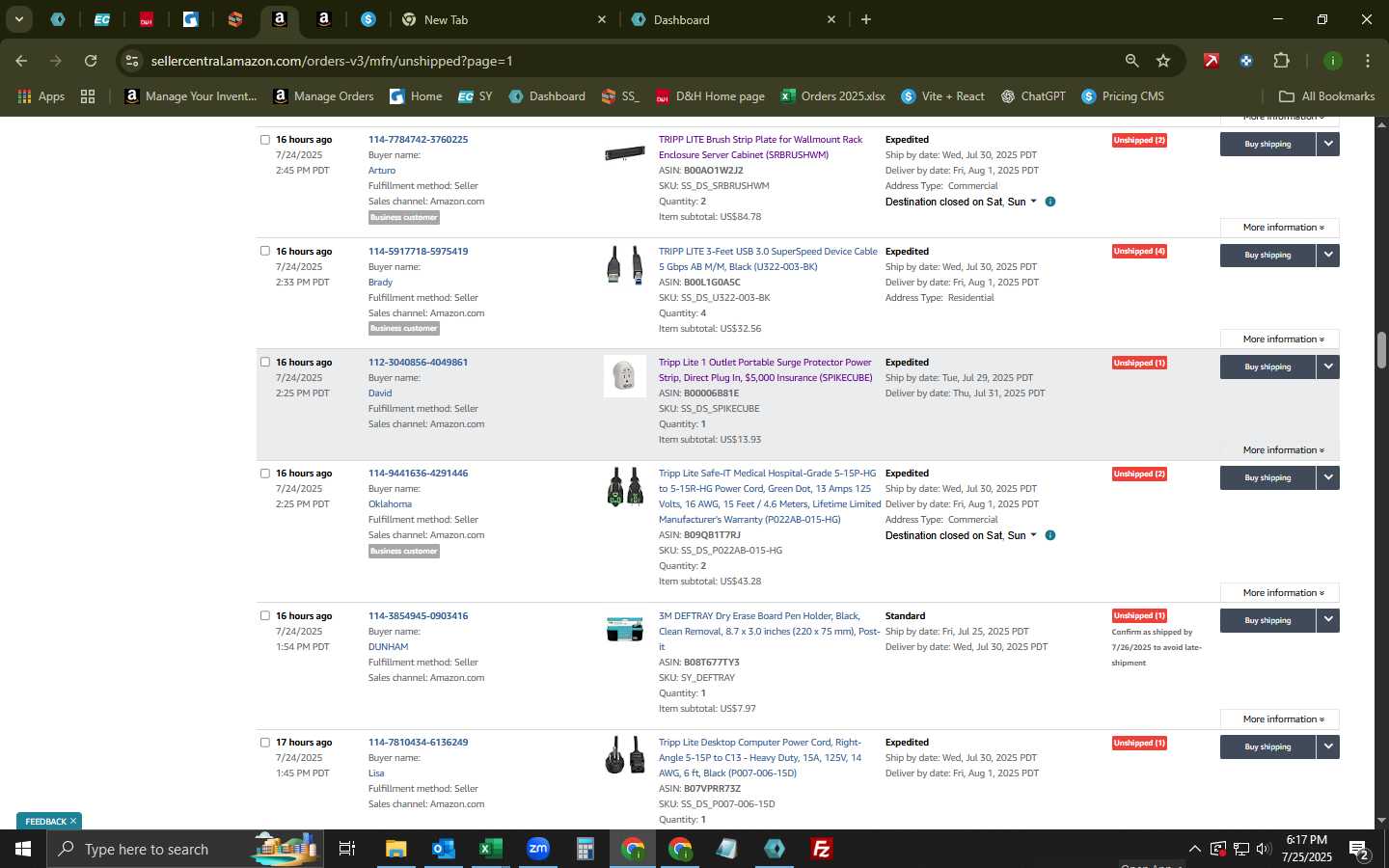
Task: Switch to the New Tab browser tab
Action: click(x=504, y=19)
